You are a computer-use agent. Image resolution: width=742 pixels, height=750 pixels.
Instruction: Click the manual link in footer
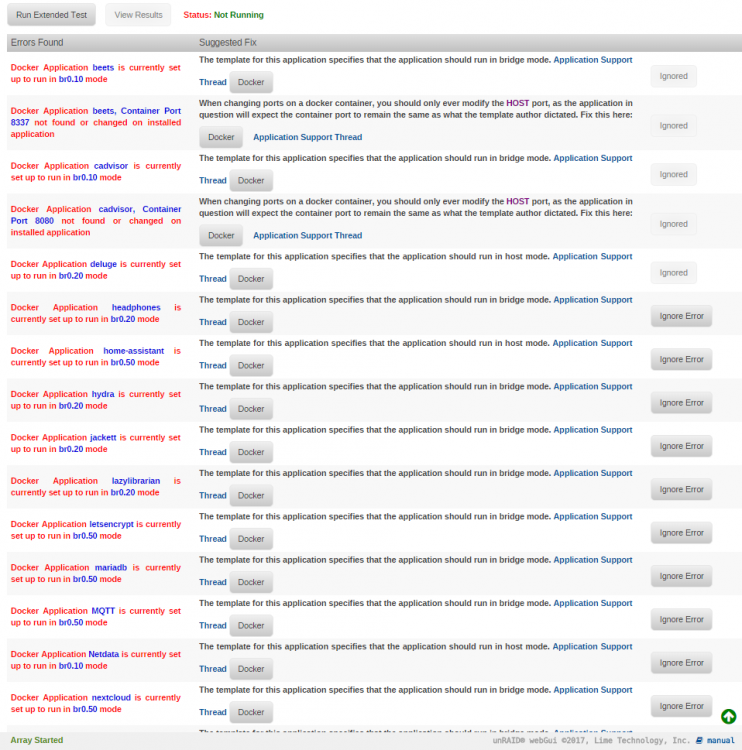pos(720,740)
